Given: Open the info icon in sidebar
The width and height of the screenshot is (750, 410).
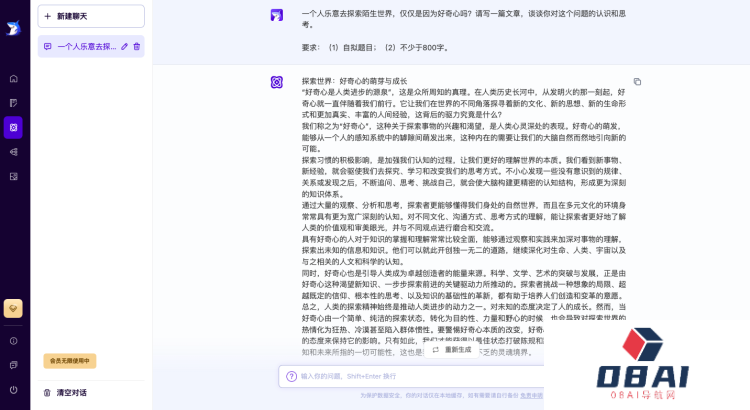Looking at the screenshot, I should [13, 341].
